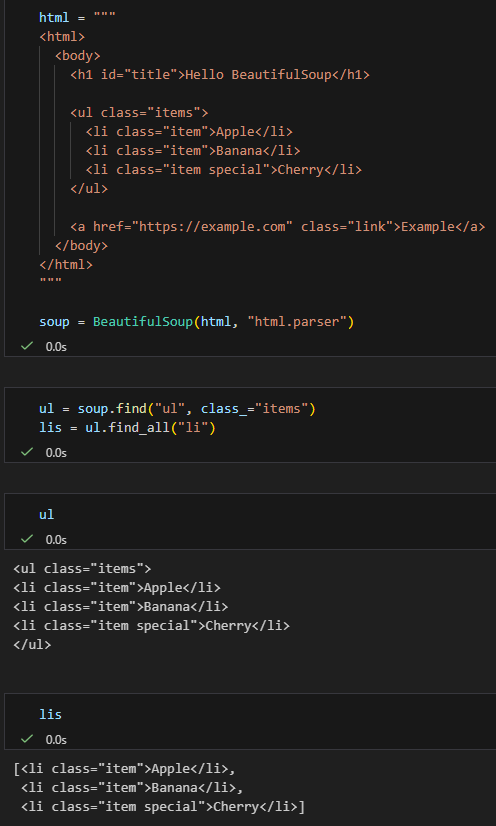
Task: Click the green checkmark under the ul cell
Action: point(26,539)
